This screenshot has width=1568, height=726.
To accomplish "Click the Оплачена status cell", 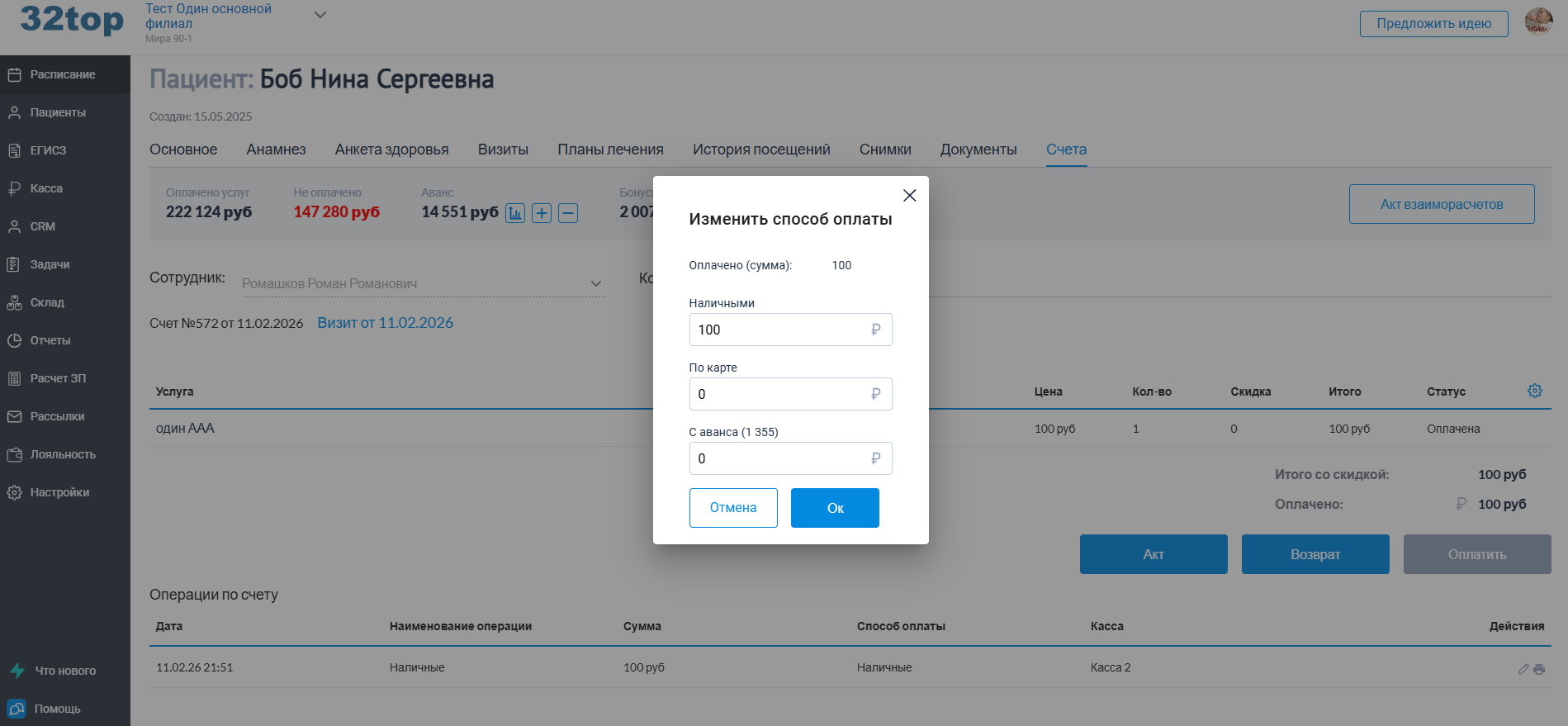I will pos(1453,429).
